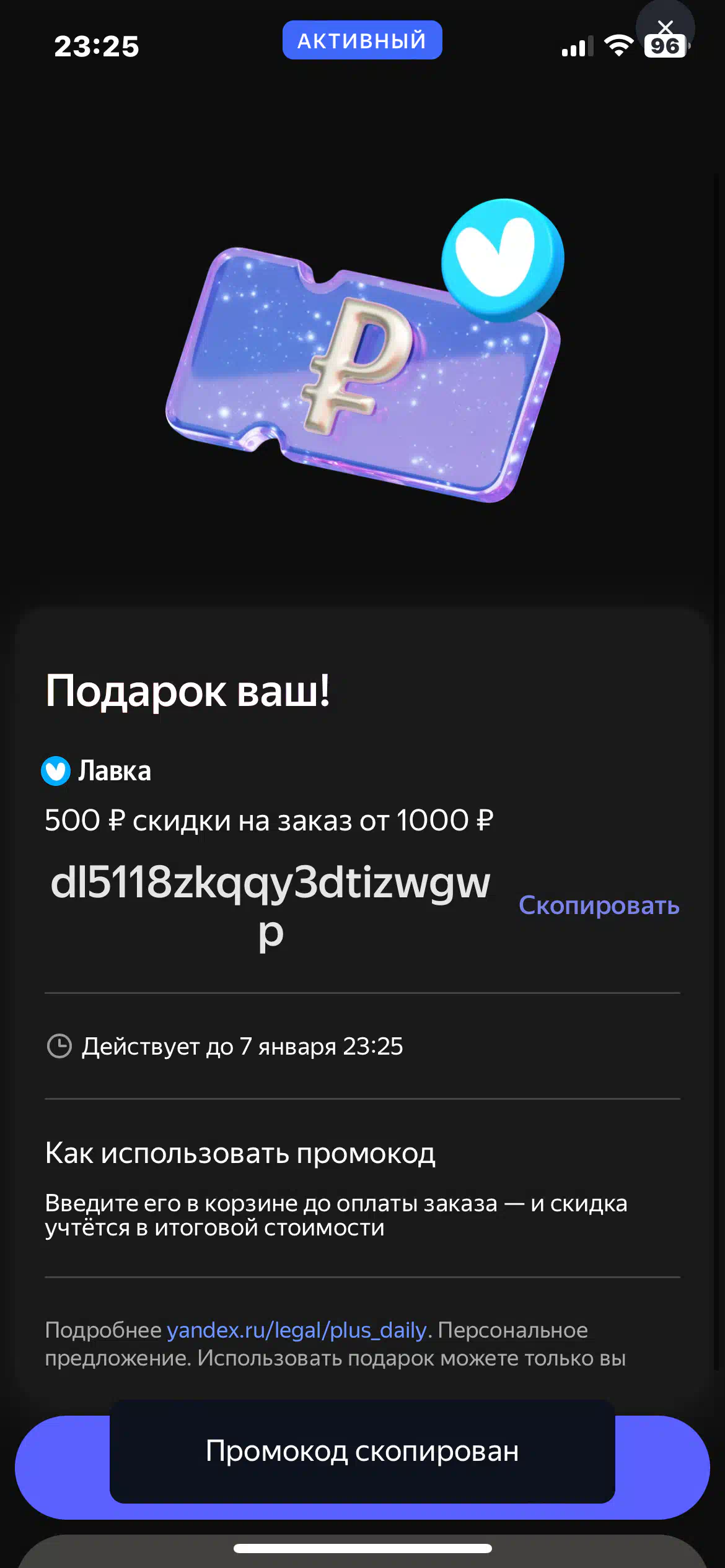Image resolution: width=725 pixels, height=1568 pixels.
Task: Tap the battery level indicator showing 96
Action: tap(667, 46)
